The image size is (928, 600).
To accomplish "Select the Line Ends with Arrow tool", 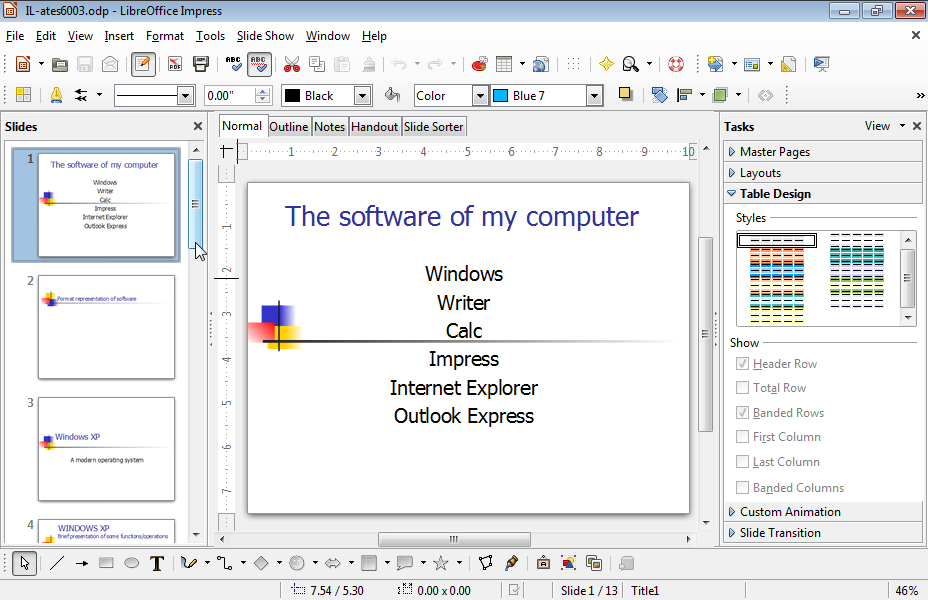I will point(82,563).
